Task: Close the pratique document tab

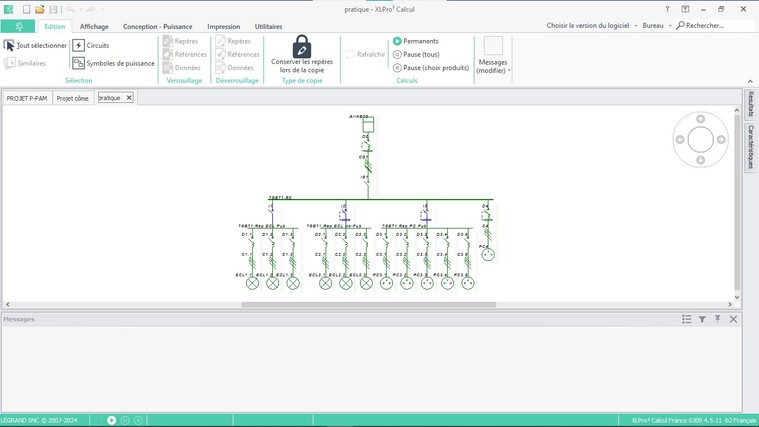Action: (x=129, y=98)
